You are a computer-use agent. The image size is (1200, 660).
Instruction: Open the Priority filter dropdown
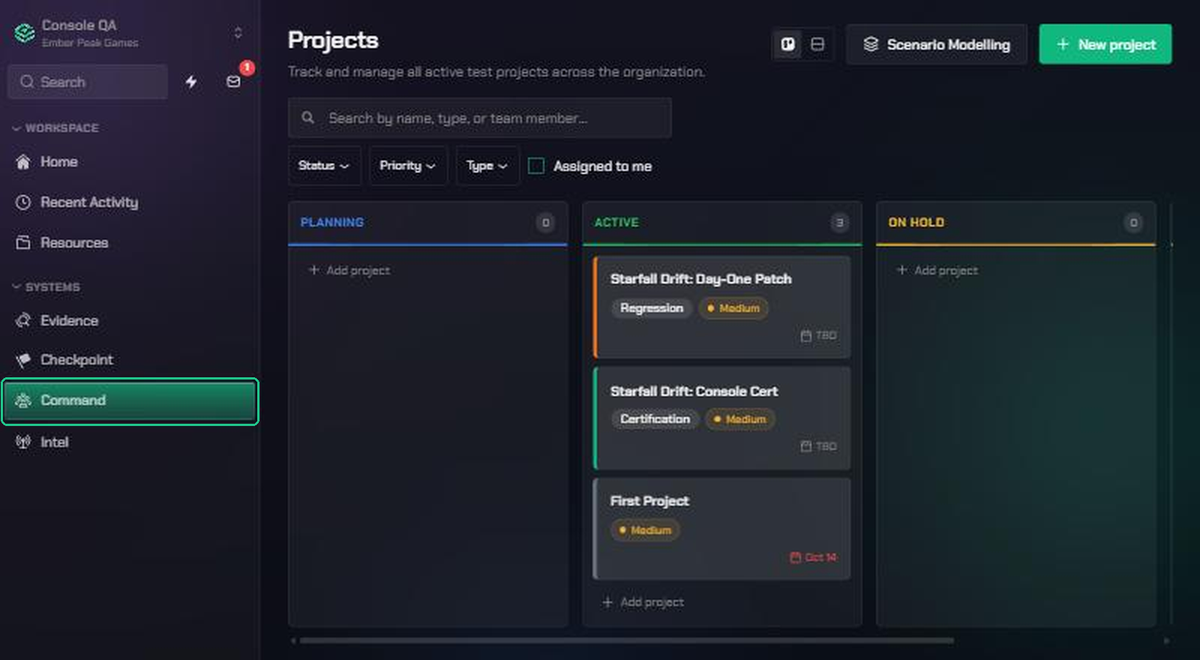(408, 166)
